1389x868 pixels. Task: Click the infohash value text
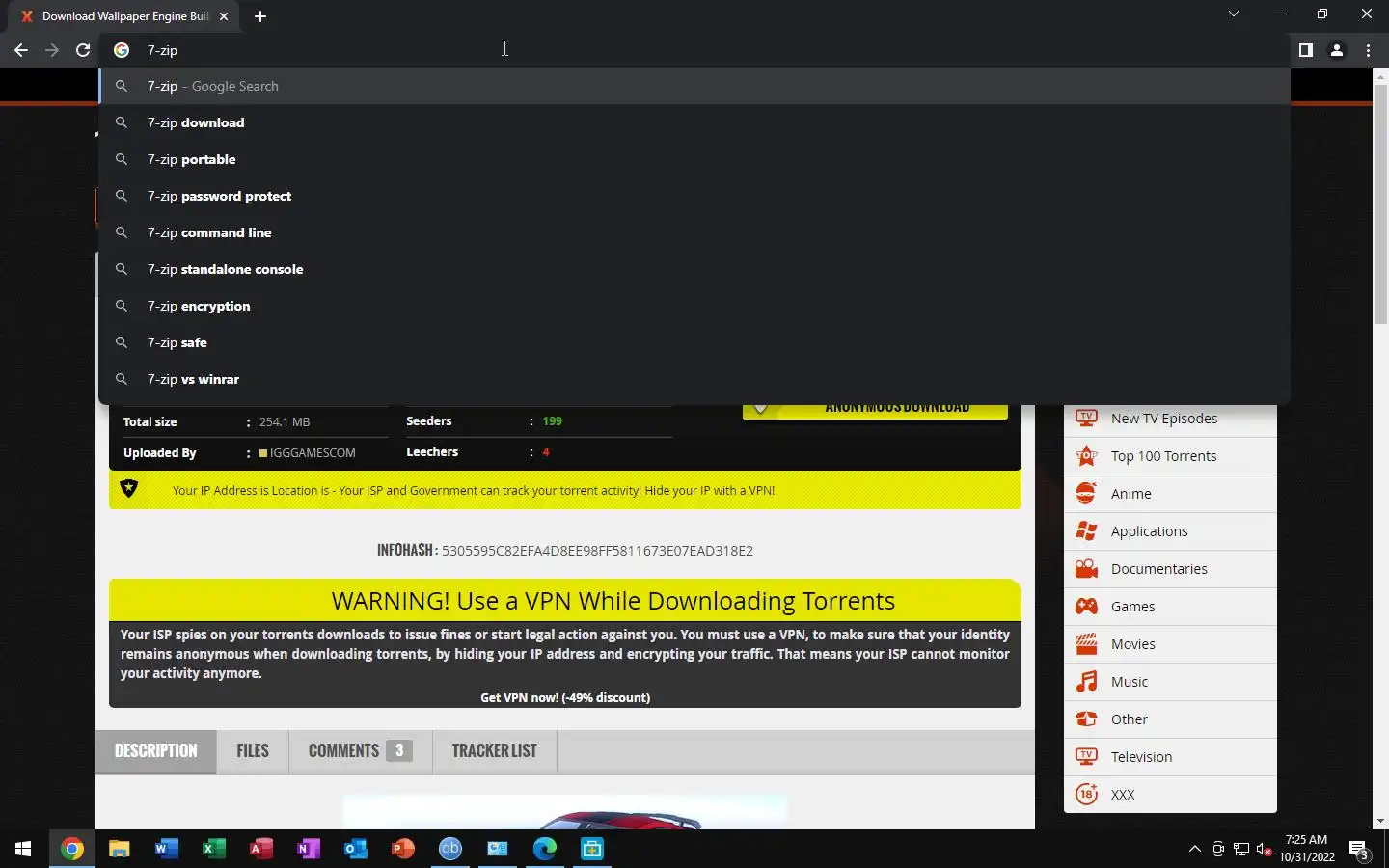(x=597, y=551)
